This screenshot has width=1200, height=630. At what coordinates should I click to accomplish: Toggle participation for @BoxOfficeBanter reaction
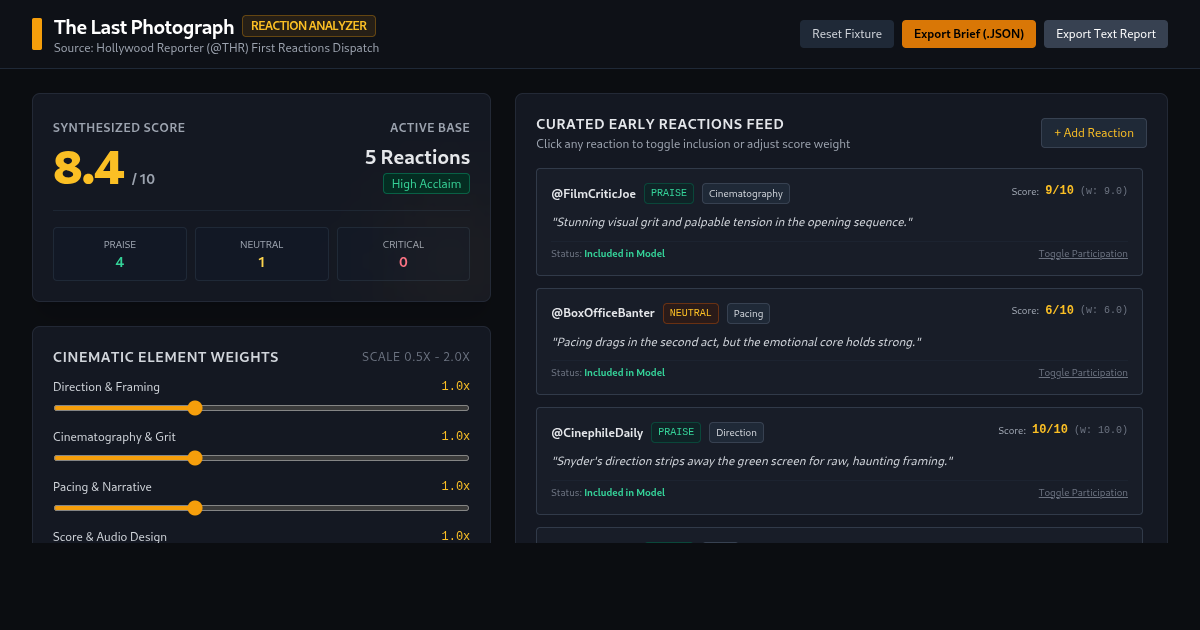tap(1083, 373)
